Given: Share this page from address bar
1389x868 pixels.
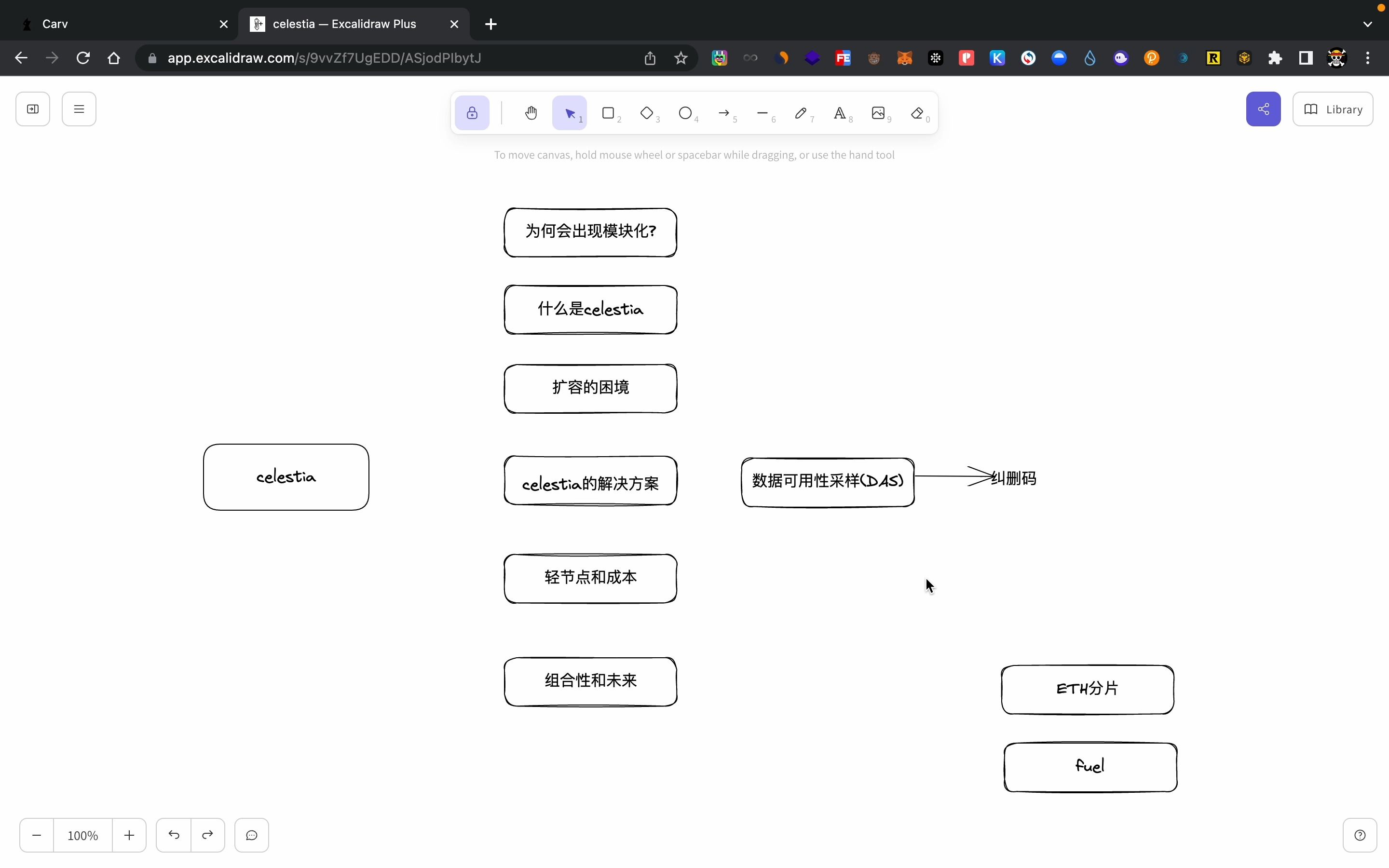Looking at the screenshot, I should (x=650, y=58).
